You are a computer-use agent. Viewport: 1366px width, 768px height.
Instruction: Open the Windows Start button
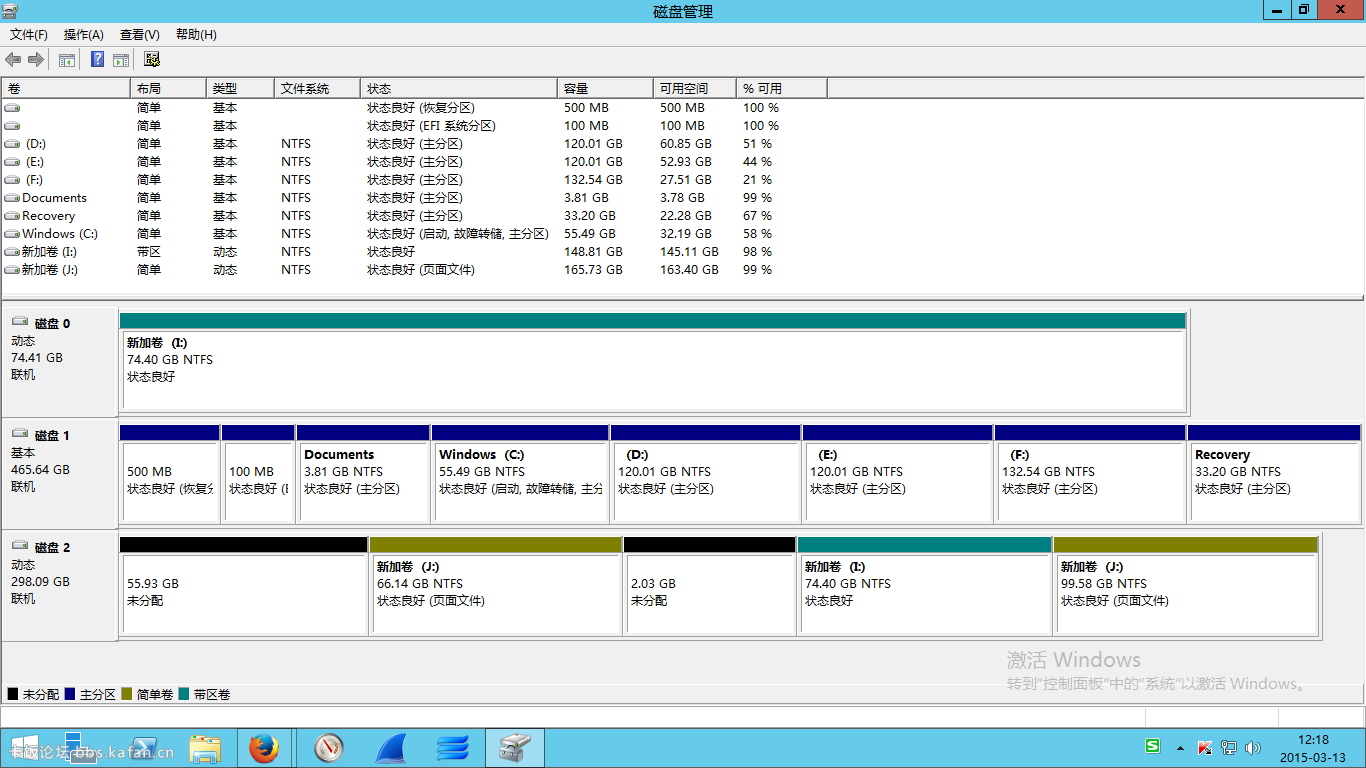pos(24,748)
